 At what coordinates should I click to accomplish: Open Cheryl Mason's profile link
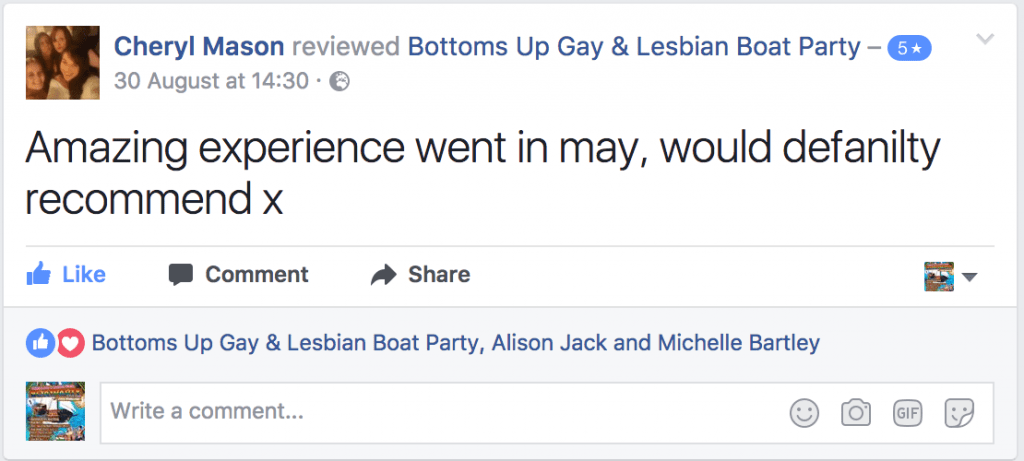pos(199,46)
